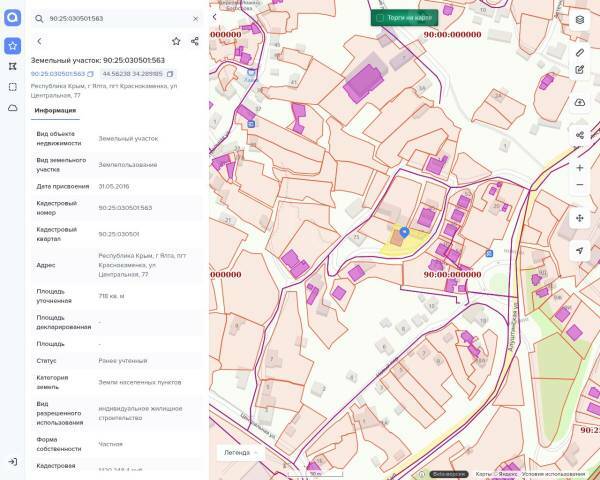The width and height of the screenshot is (600, 480).
Task: Activate the edit drawing tool
Action: pyautogui.click(x=580, y=70)
